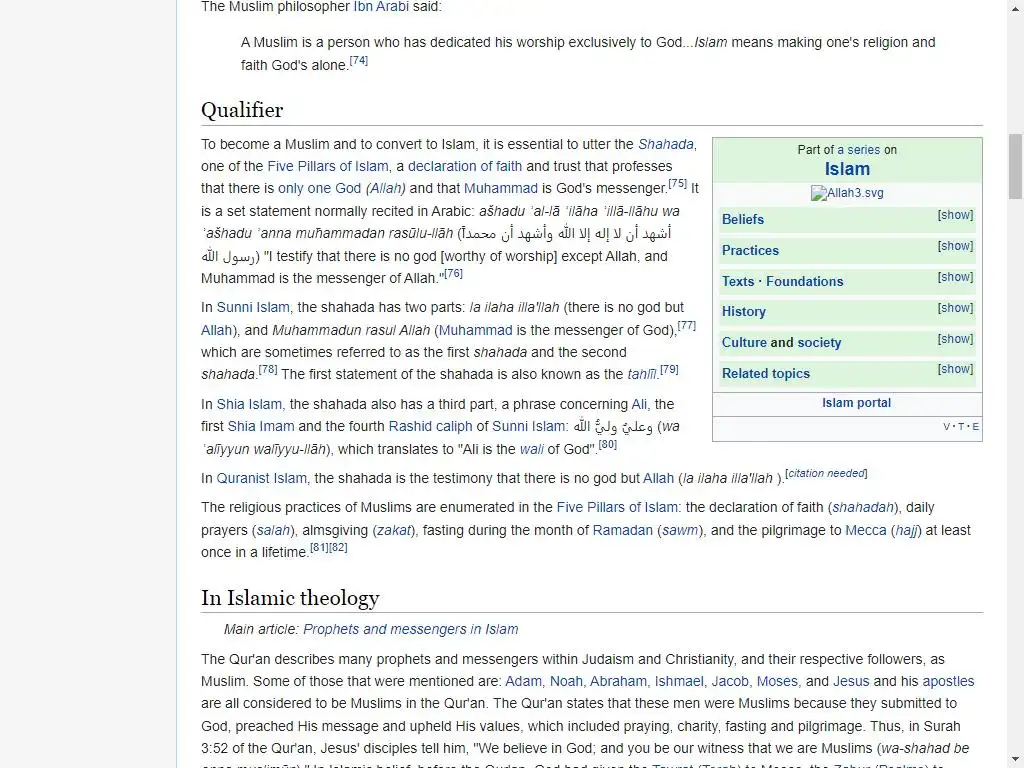Open the citation needed tag
The width and height of the screenshot is (1024, 768).
point(826,473)
